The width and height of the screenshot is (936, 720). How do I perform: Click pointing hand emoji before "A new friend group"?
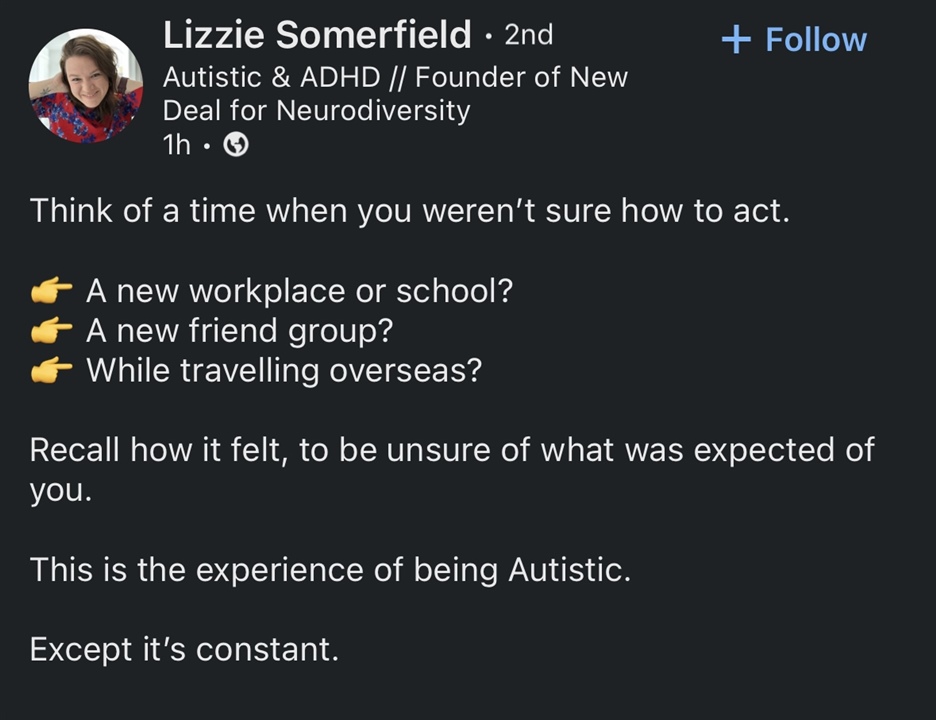click(51, 331)
